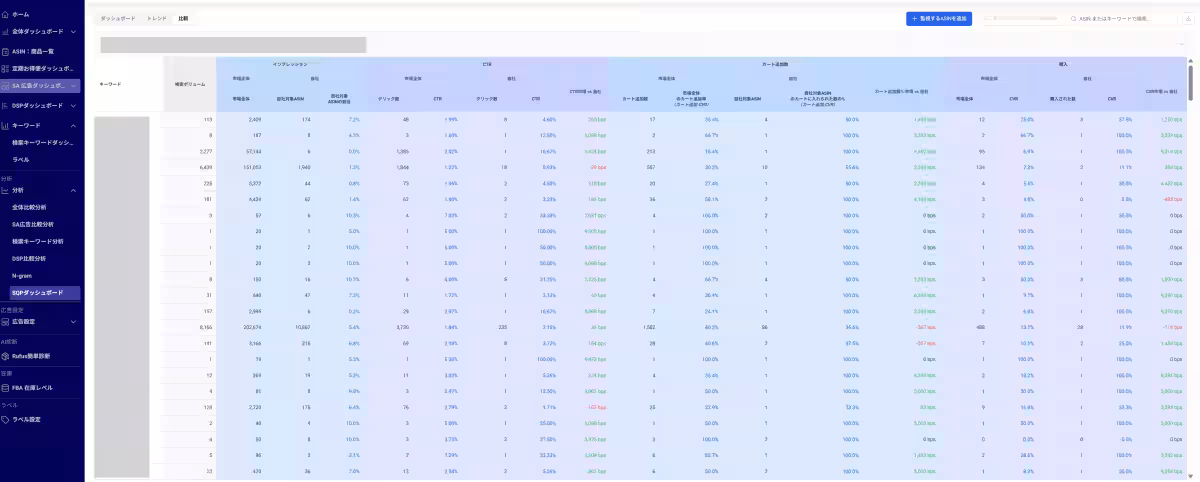Expand the SA 広告ダッシュボード chevron
This screenshot has height=482, width=1200.
click(74, 86)
